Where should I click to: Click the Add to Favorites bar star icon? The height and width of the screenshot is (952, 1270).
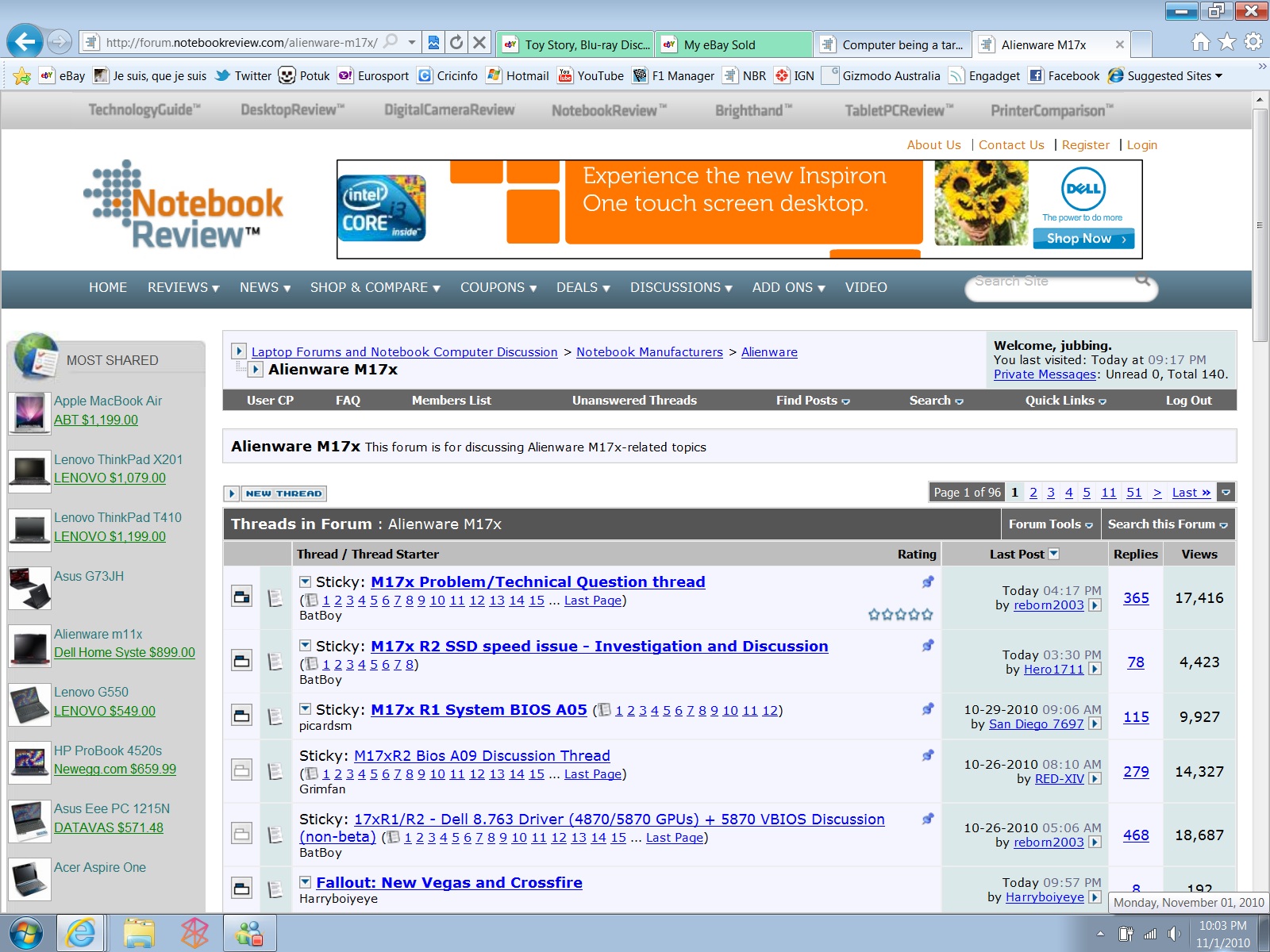(21, 76)
